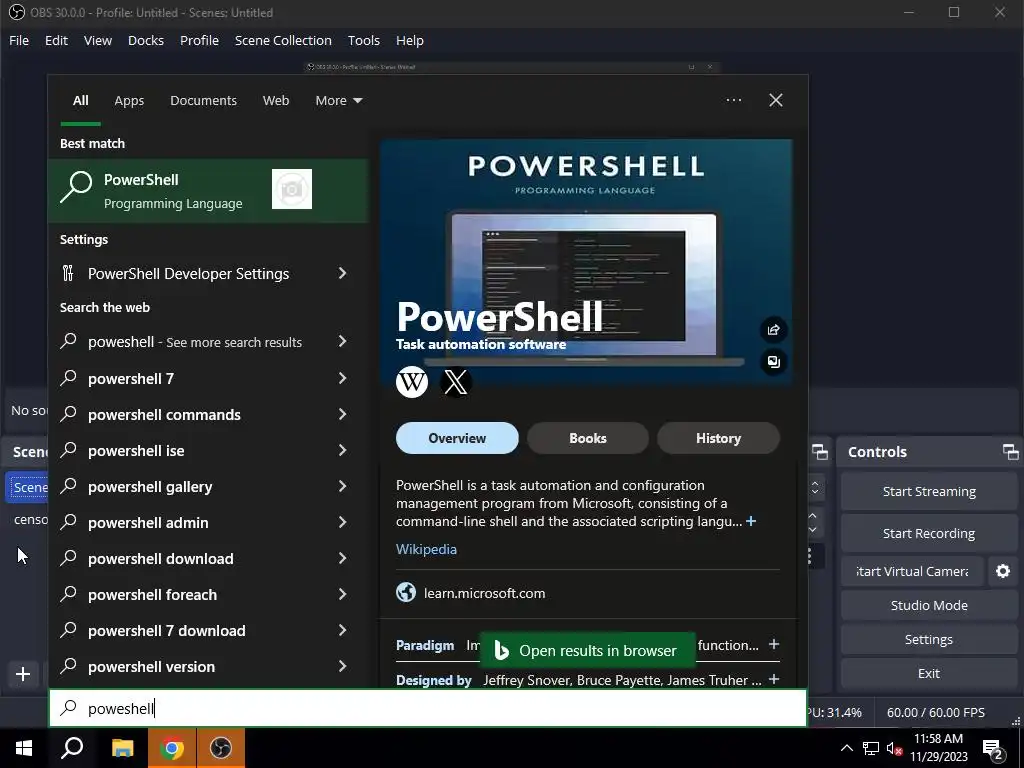The height and width of the screenshot is (768, 1024).
Task: Close the Windows search panel
Action: point(776,100)
